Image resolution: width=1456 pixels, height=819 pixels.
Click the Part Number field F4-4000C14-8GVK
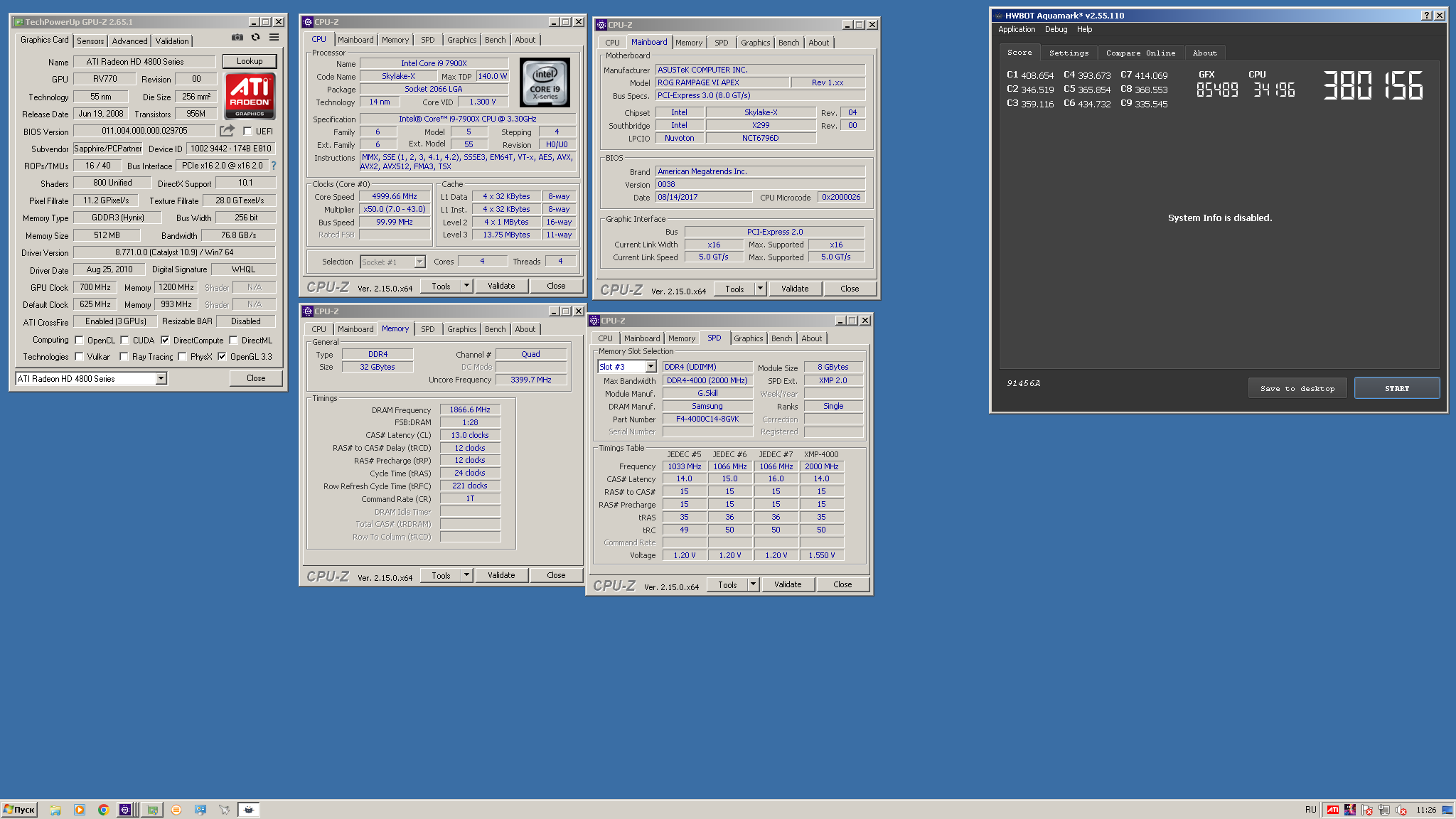pos(707,419)
